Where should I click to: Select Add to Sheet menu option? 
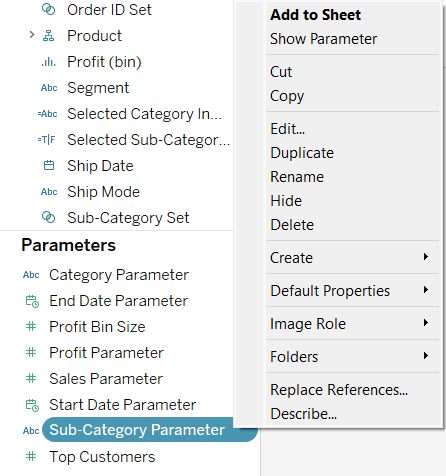315,15
